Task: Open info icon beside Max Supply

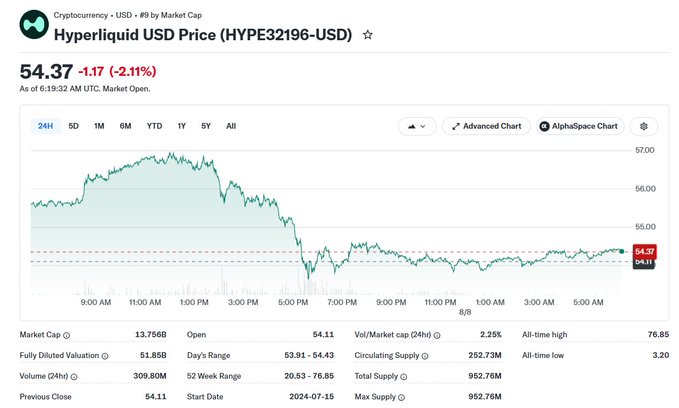Action: click(401, 397)
